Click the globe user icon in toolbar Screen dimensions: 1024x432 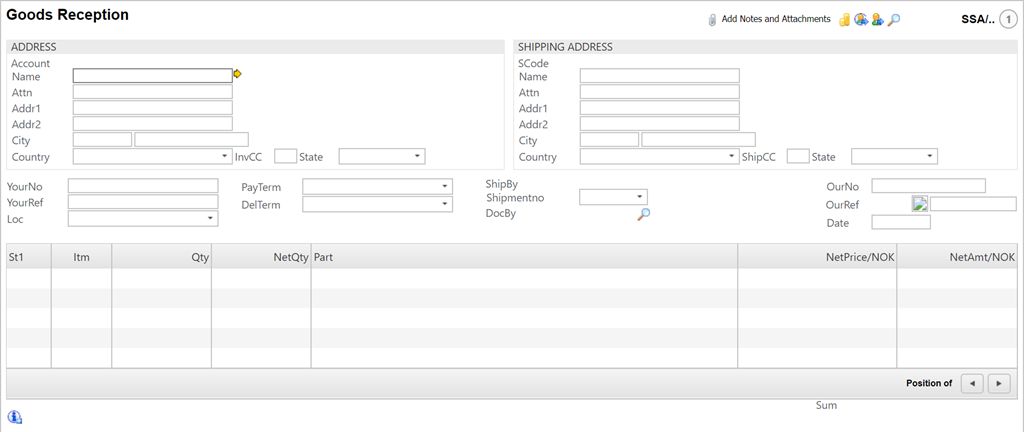(860, 19)
